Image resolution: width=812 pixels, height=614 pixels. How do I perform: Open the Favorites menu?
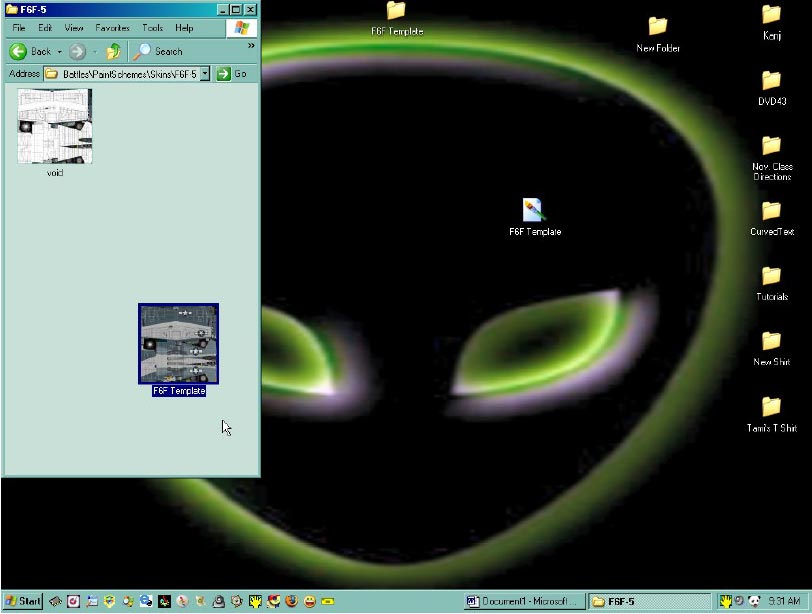click(112, 28)
